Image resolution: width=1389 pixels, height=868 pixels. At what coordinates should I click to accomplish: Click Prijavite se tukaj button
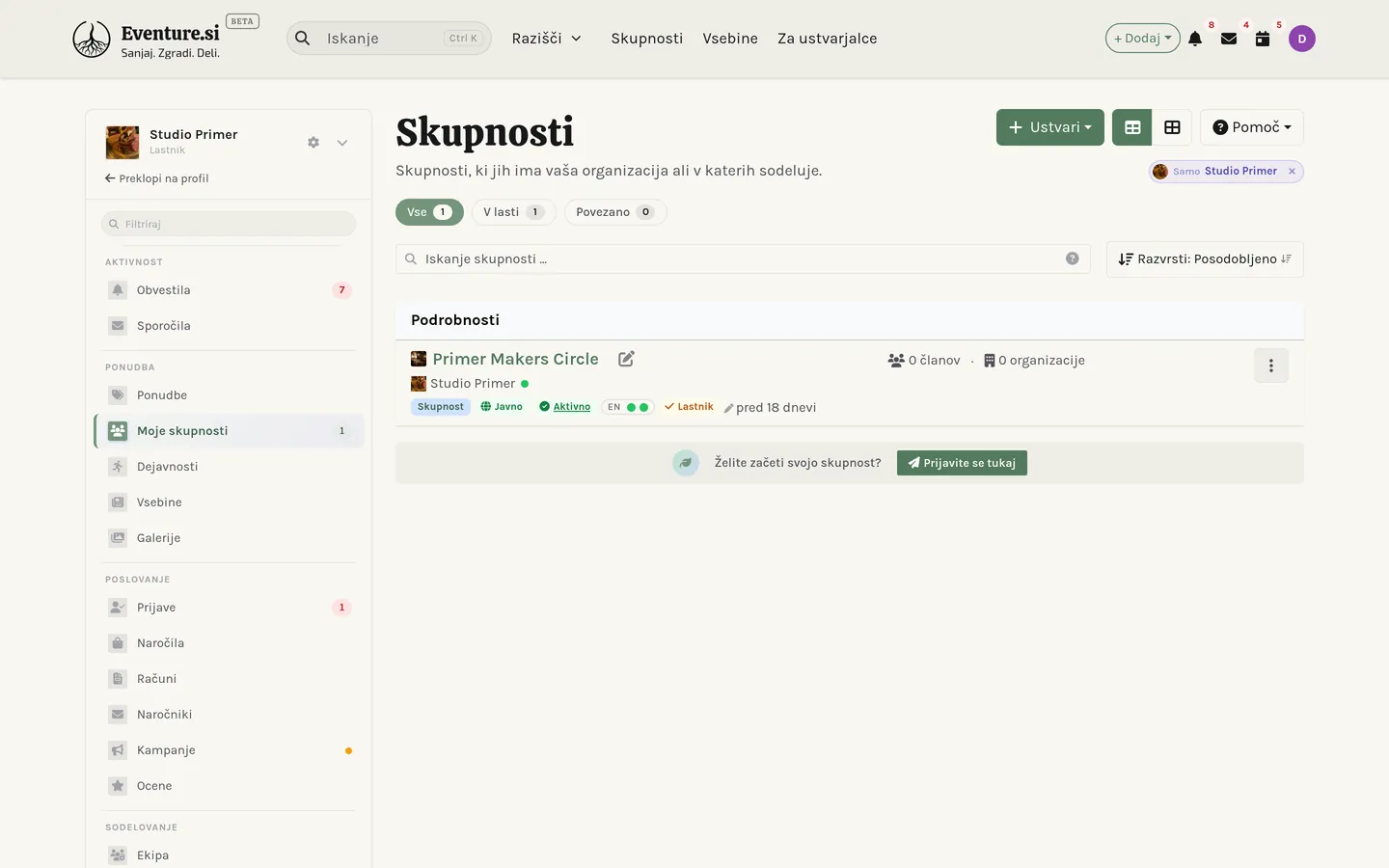(x=962, y=463)
